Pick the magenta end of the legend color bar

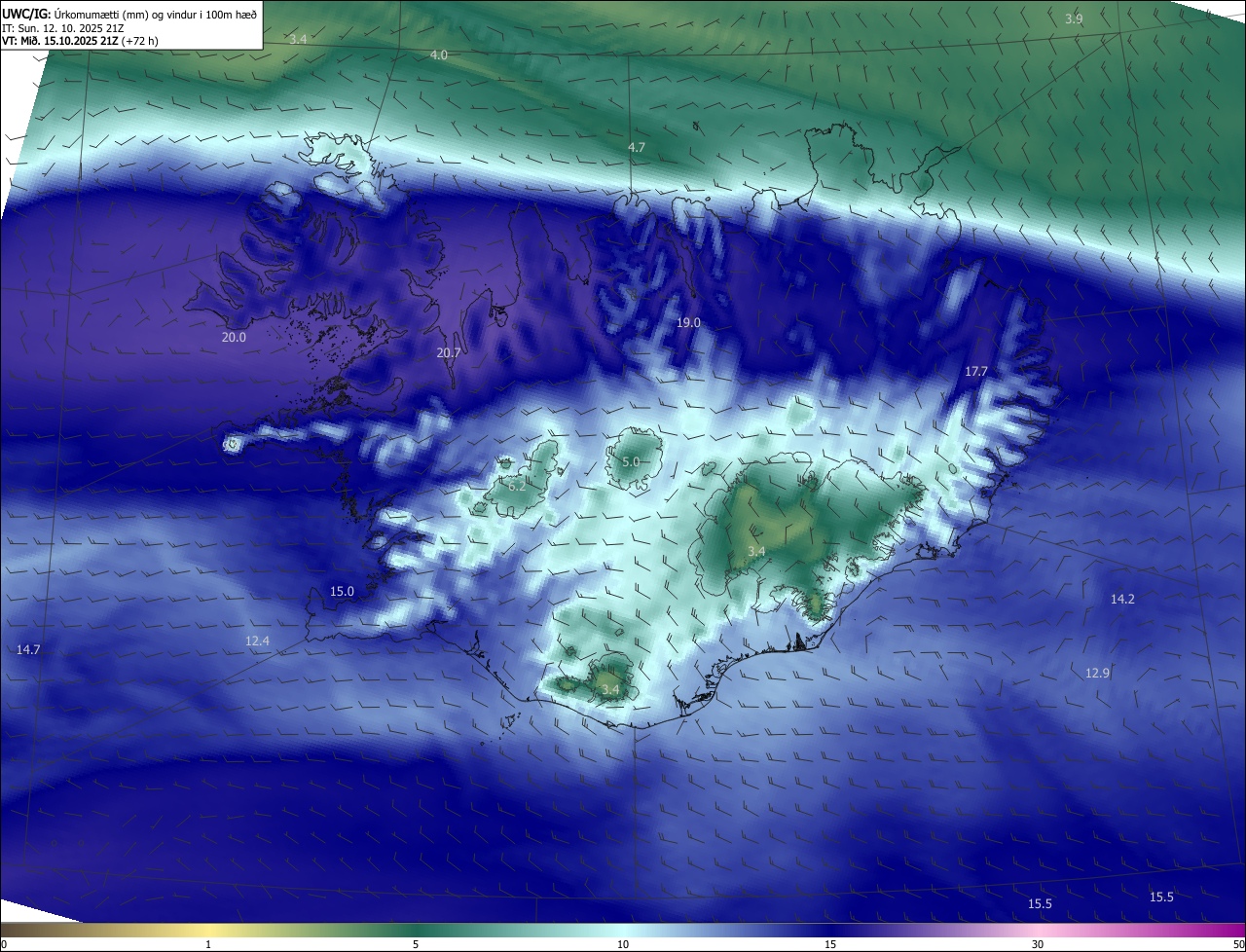pos(1236,930)
